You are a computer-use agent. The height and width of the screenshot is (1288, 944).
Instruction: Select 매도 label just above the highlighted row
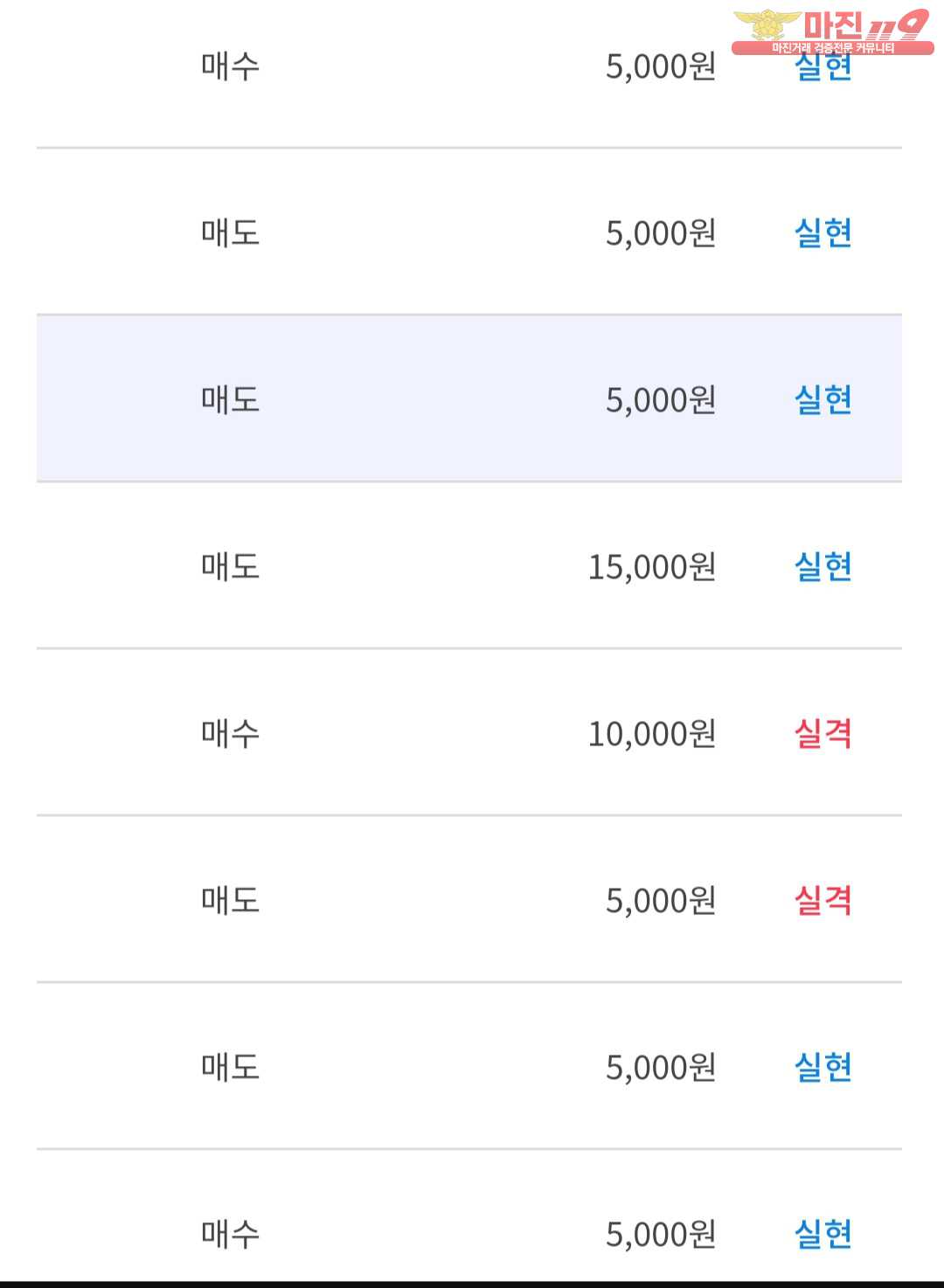tap(231, 232)
